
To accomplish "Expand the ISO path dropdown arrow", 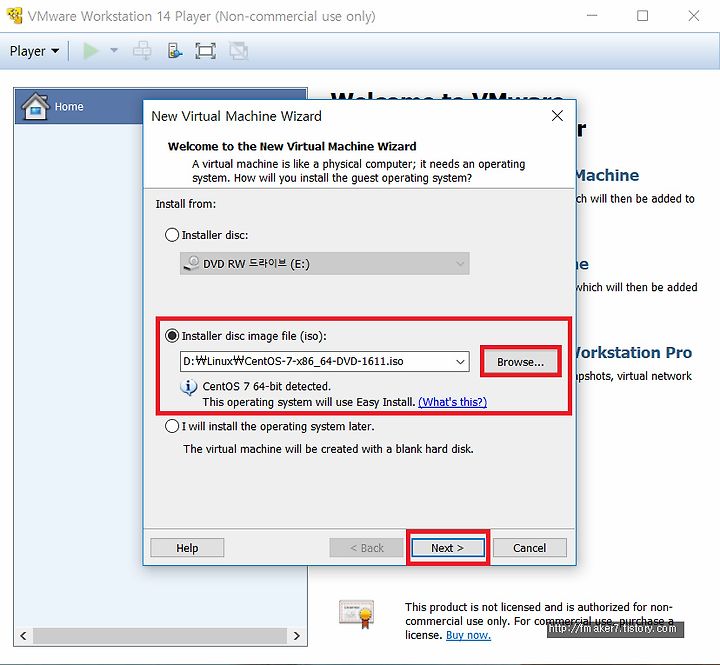I will tap(460, 362).
